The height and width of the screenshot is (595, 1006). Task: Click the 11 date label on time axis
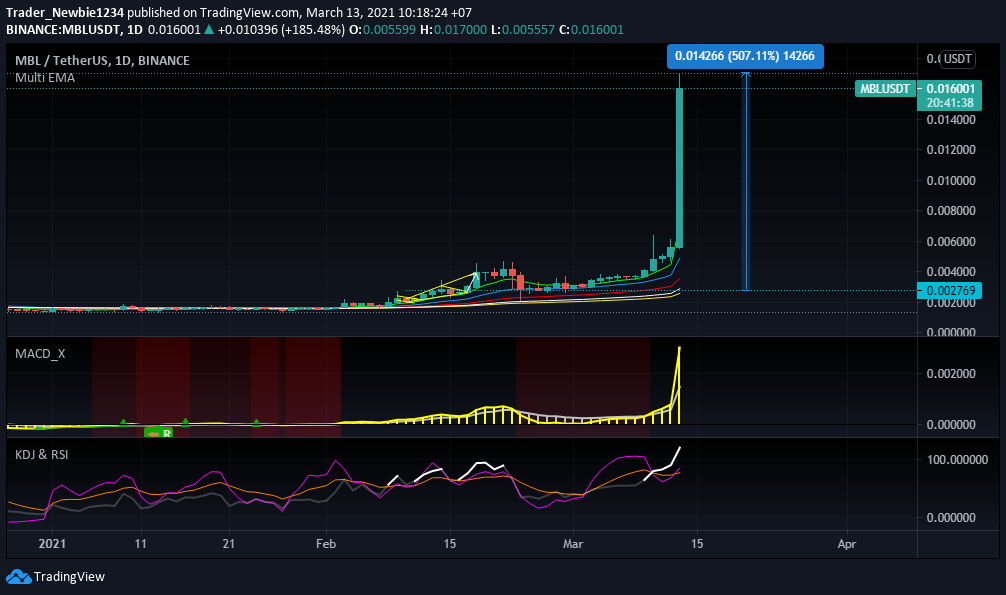point(141,544)
